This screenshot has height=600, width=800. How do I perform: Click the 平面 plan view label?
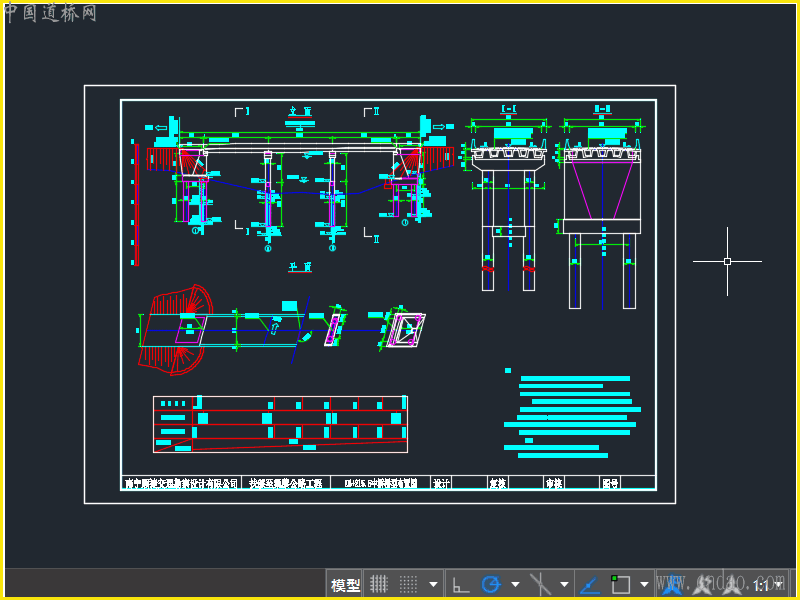point(300,267)
